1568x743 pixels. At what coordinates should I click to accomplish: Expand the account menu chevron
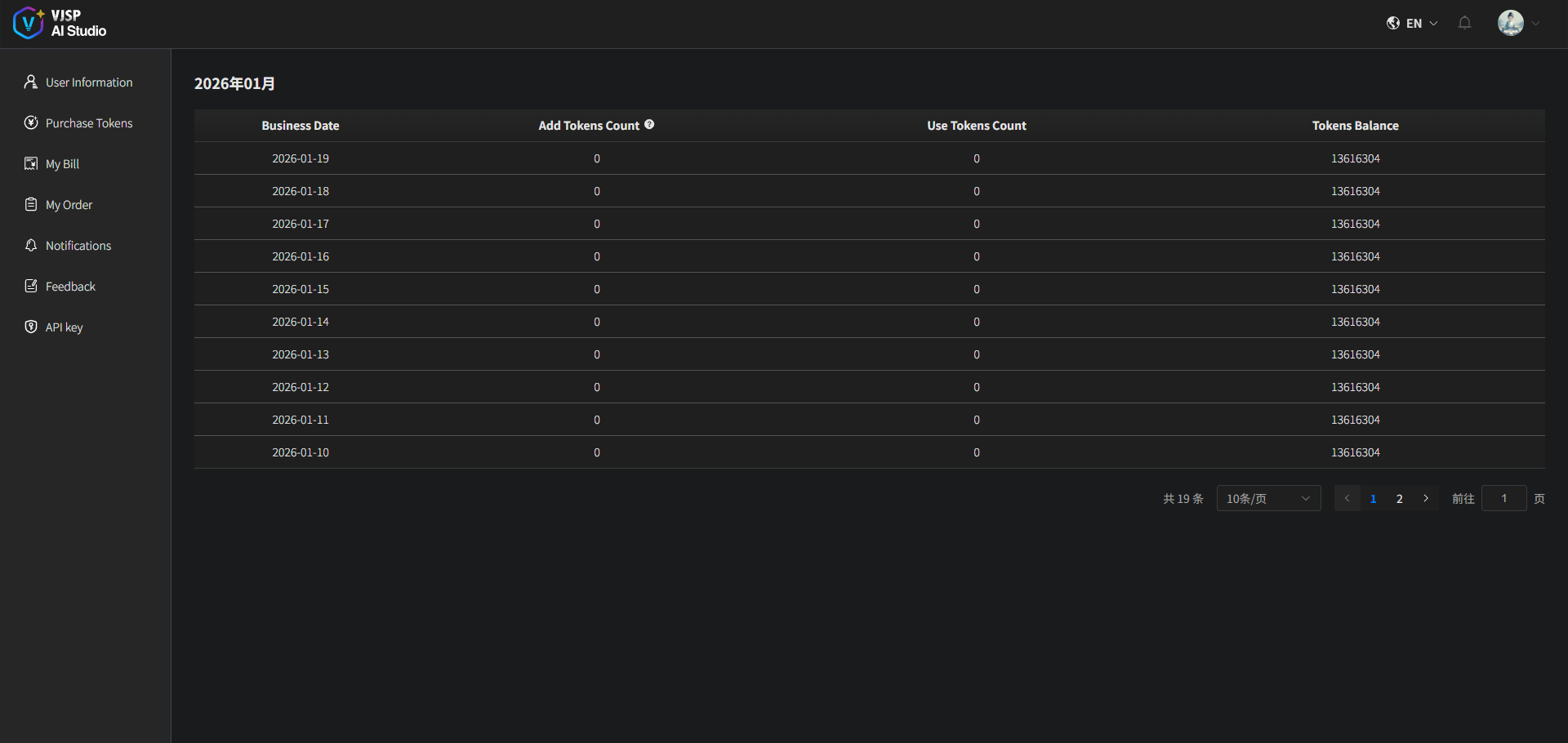(x=1536, y=24)
